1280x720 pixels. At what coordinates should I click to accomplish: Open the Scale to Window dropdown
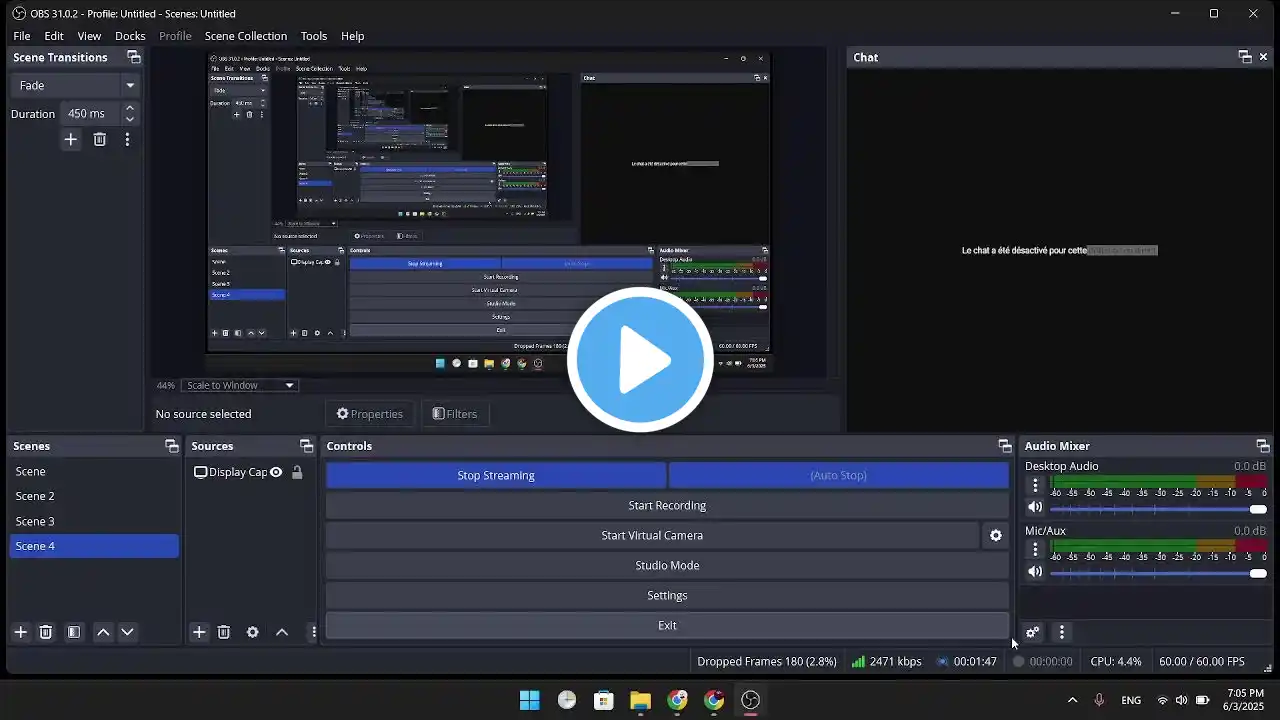click(239, 386)
